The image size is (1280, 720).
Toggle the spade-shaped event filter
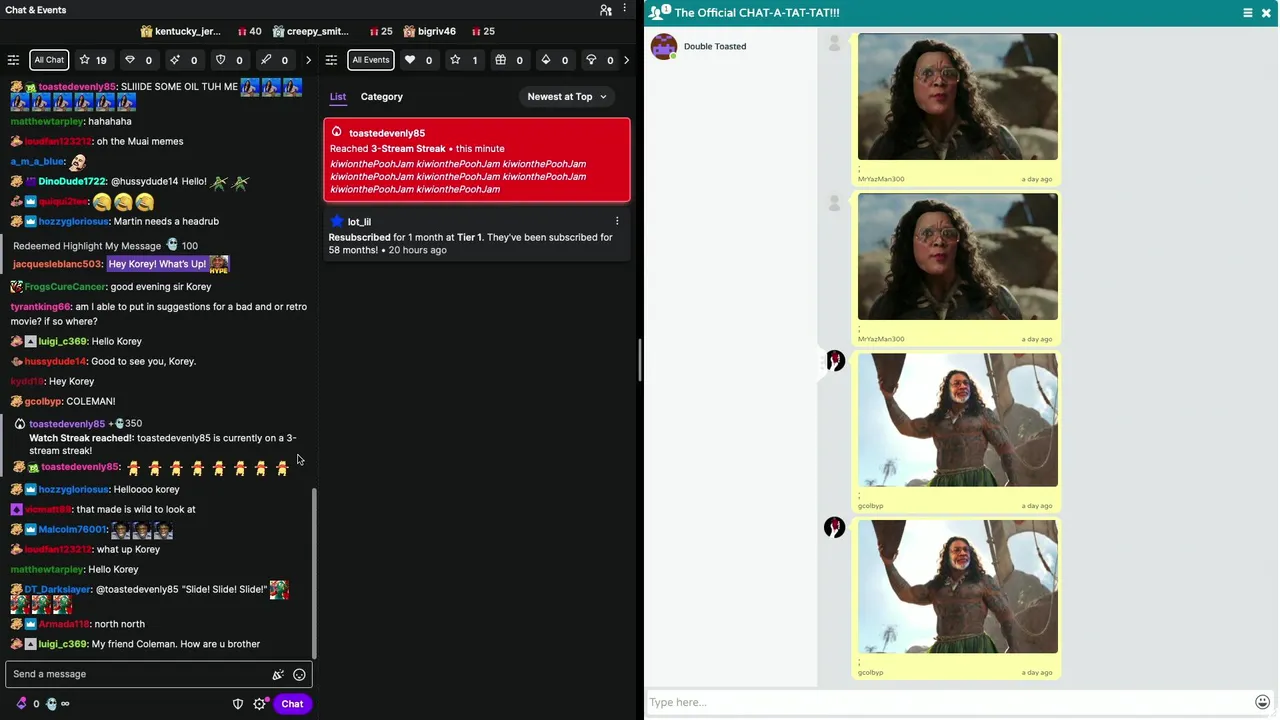click(554, 60)
